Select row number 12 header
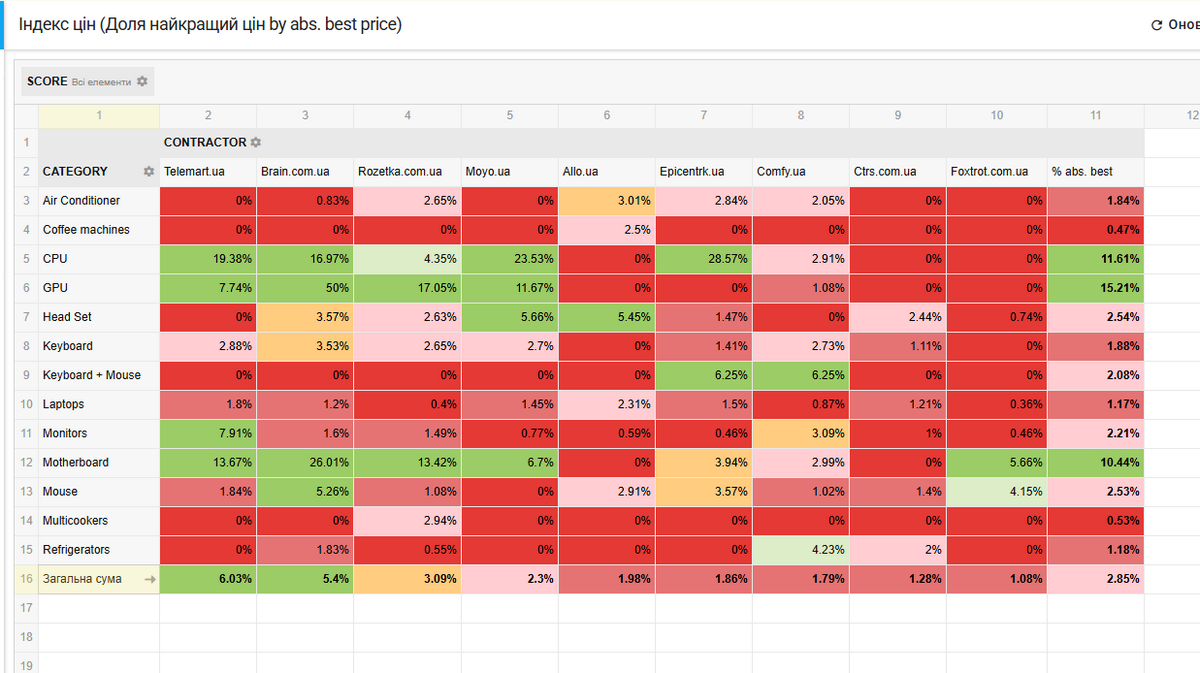1200x673 pixels. (27, 462)
